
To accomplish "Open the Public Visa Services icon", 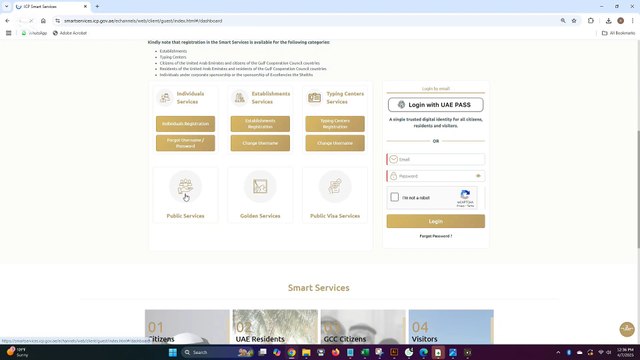I will point(335,187).
